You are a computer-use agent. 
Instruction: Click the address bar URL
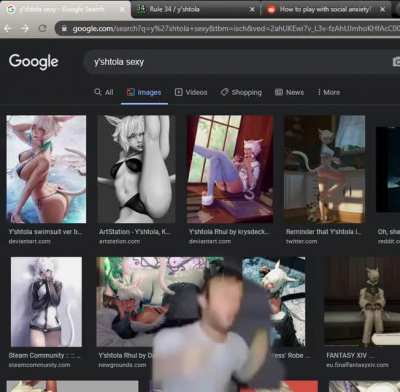coord(236,29)
